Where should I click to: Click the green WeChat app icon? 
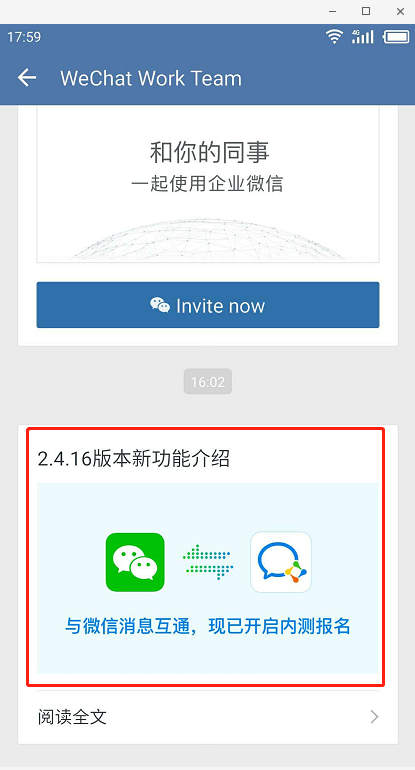[135, 562]
